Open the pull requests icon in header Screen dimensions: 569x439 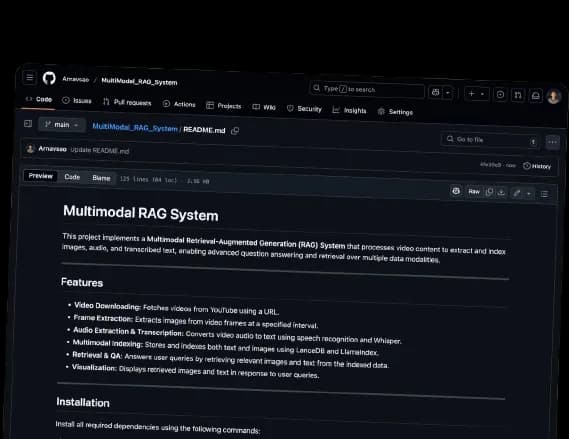(518, 95)
